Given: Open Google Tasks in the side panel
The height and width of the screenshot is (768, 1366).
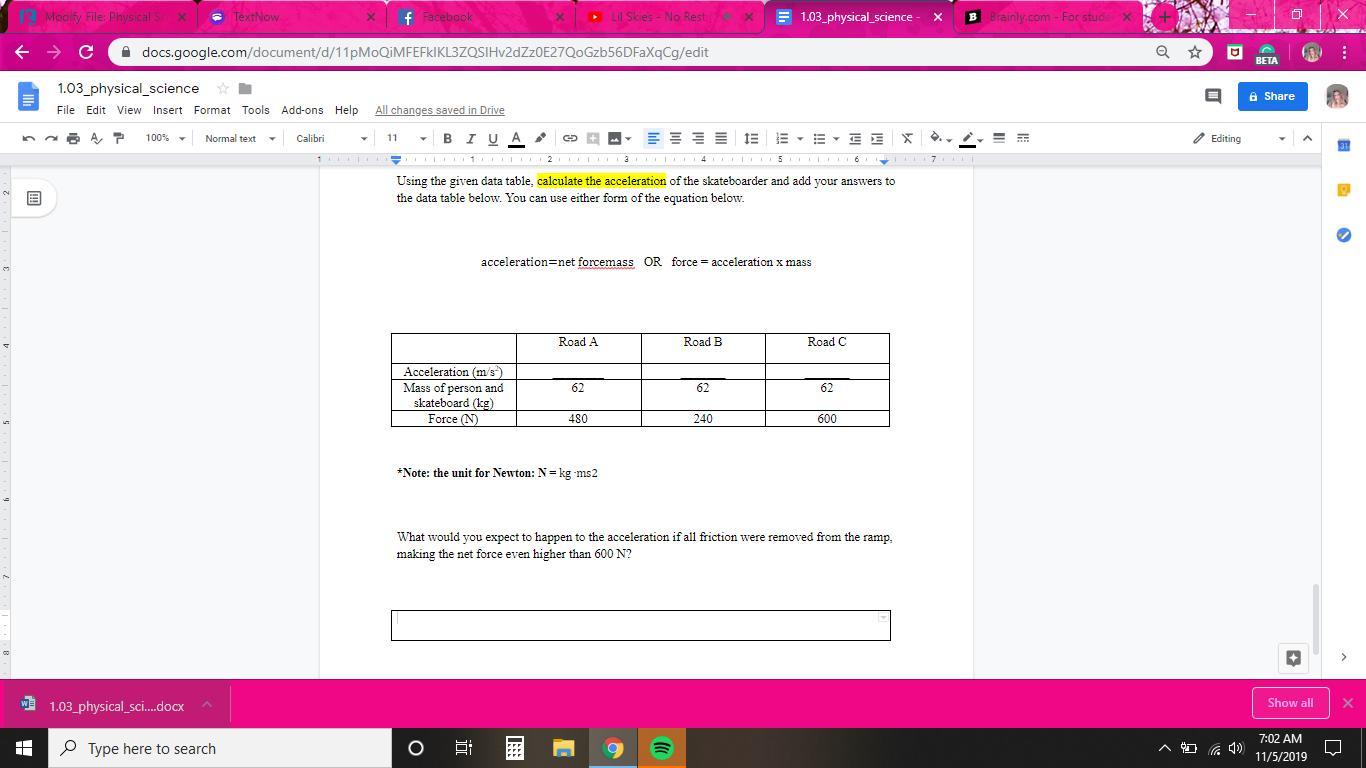Looking at the screenshot, I should 1344,234.
